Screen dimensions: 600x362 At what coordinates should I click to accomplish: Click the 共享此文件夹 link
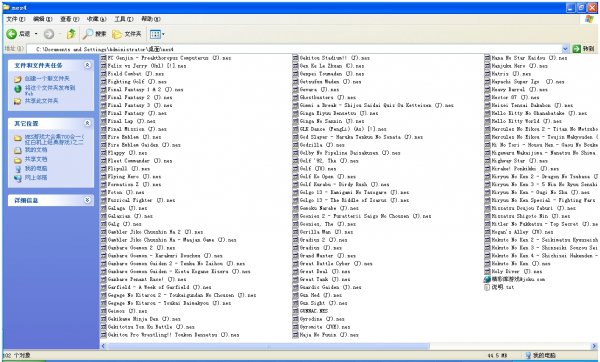tap(41, 101)
